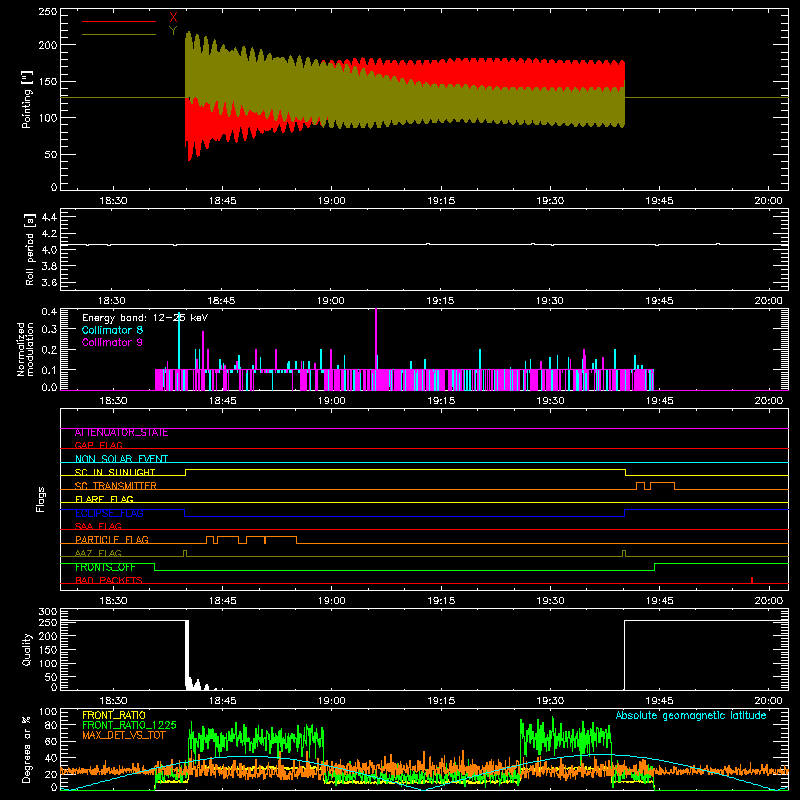Click the Flags axis title

[x=41, y=499]
